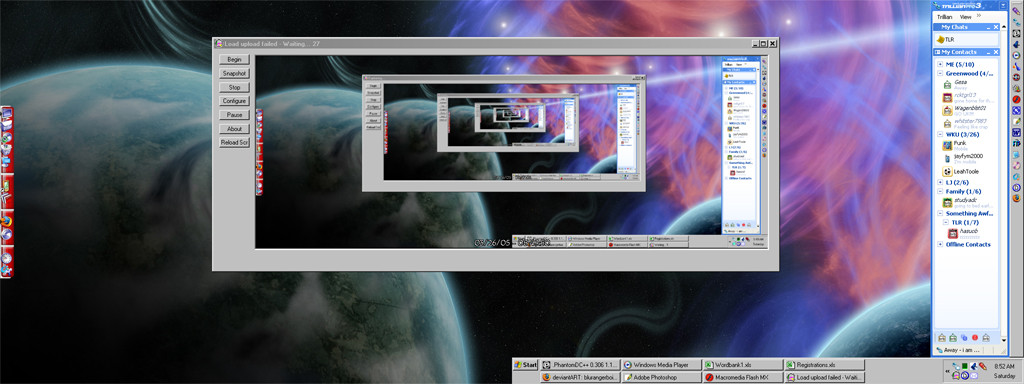Click the Configure button
Image resolution: width=1024 pixels, height=384 pixels.
[x=234, y=101]
